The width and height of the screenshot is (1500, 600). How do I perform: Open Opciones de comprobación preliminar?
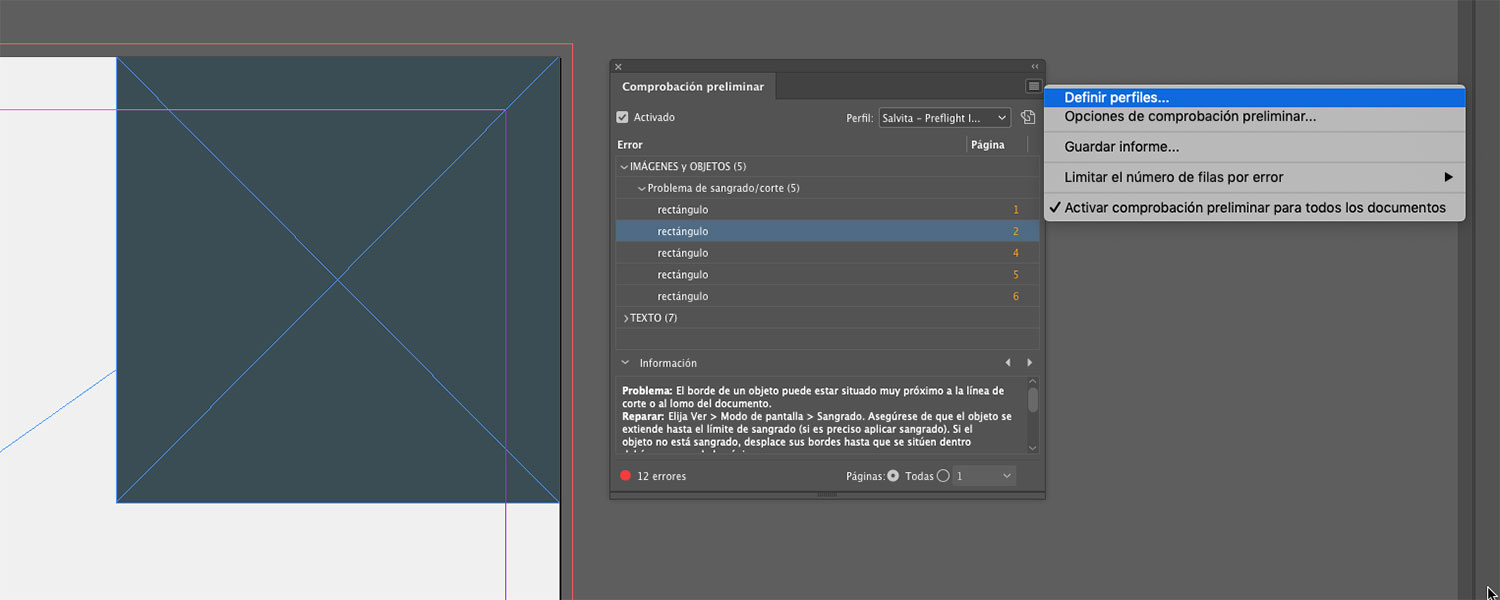[1189, 117]
